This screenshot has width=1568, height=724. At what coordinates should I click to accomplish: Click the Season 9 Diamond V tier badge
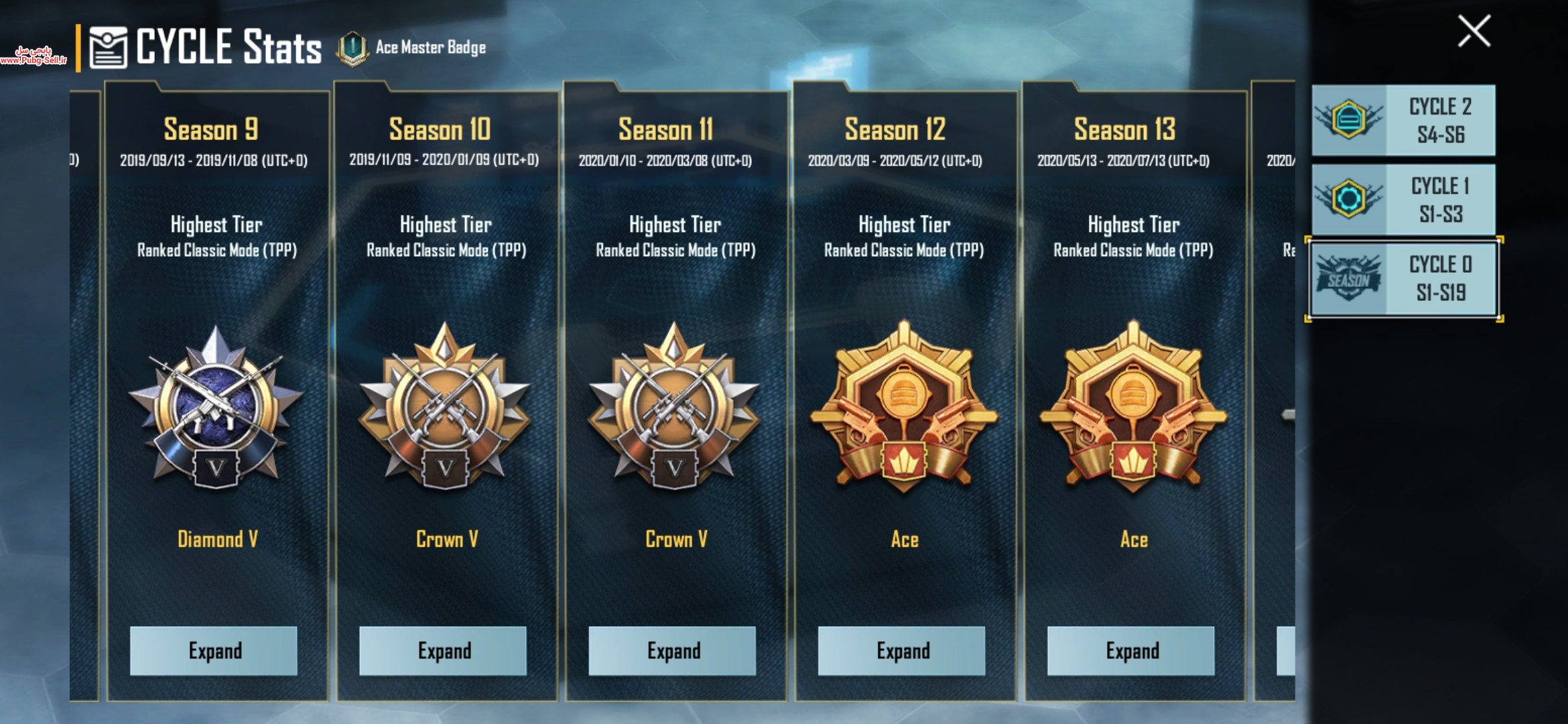pos(215,406)
